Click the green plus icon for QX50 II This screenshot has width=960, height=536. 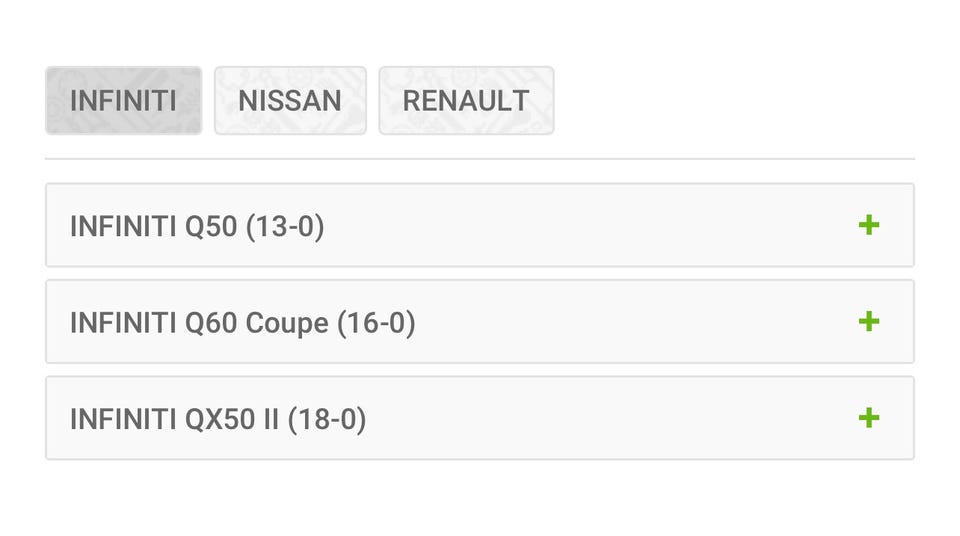click(x=868, y=417)
